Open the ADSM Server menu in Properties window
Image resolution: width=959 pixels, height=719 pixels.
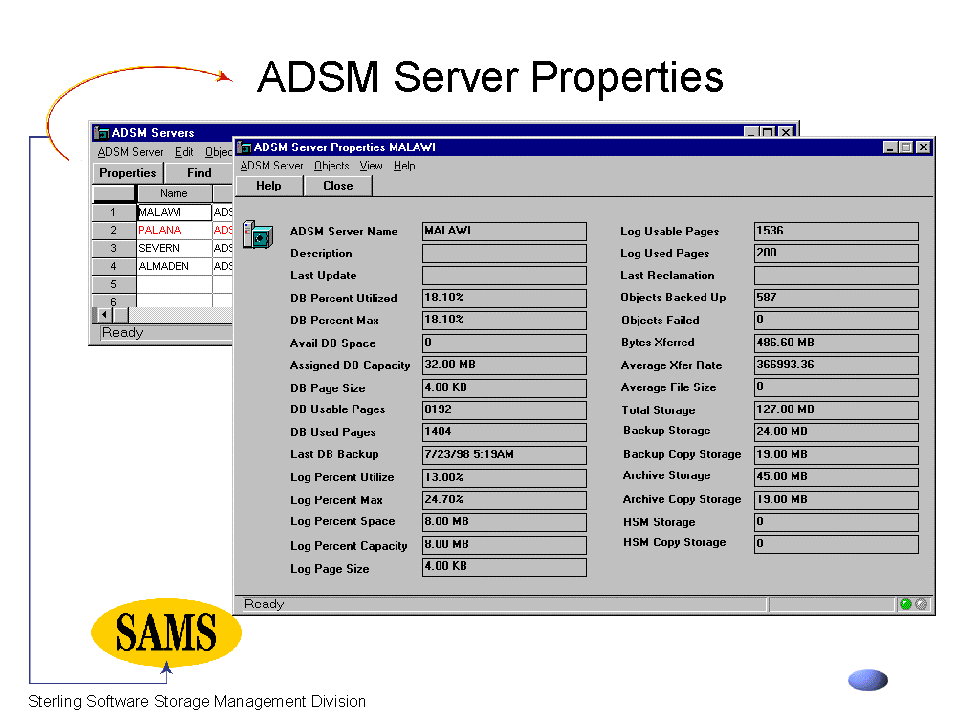point(272,166)
